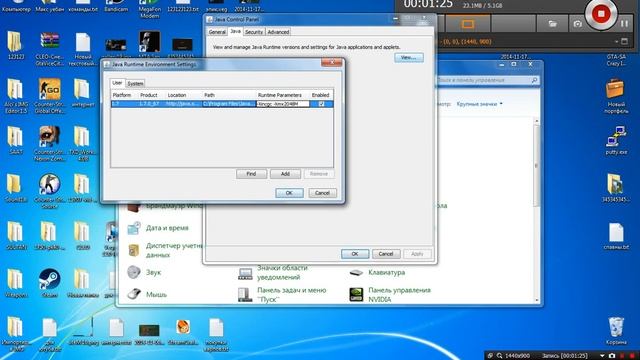Open Клавиатура keyboard settings in Control Panel
This screenshot has width=640, height=360.
click(387, 272)
